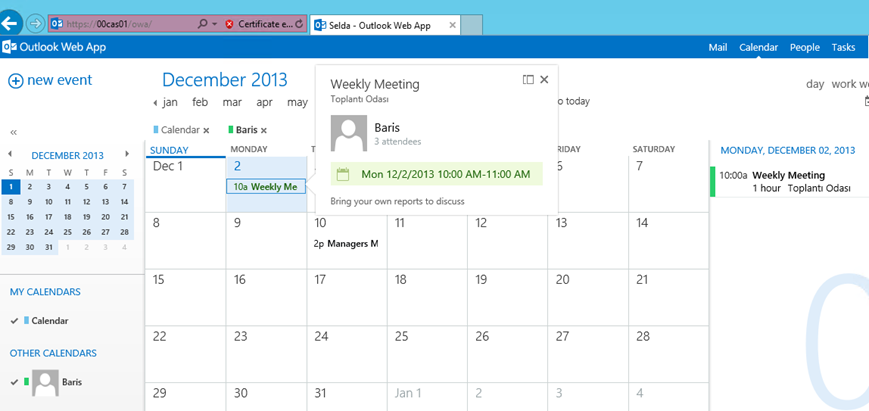The image size is (869, 411).
Task: Switch to the People section
Action: point(804,47)
